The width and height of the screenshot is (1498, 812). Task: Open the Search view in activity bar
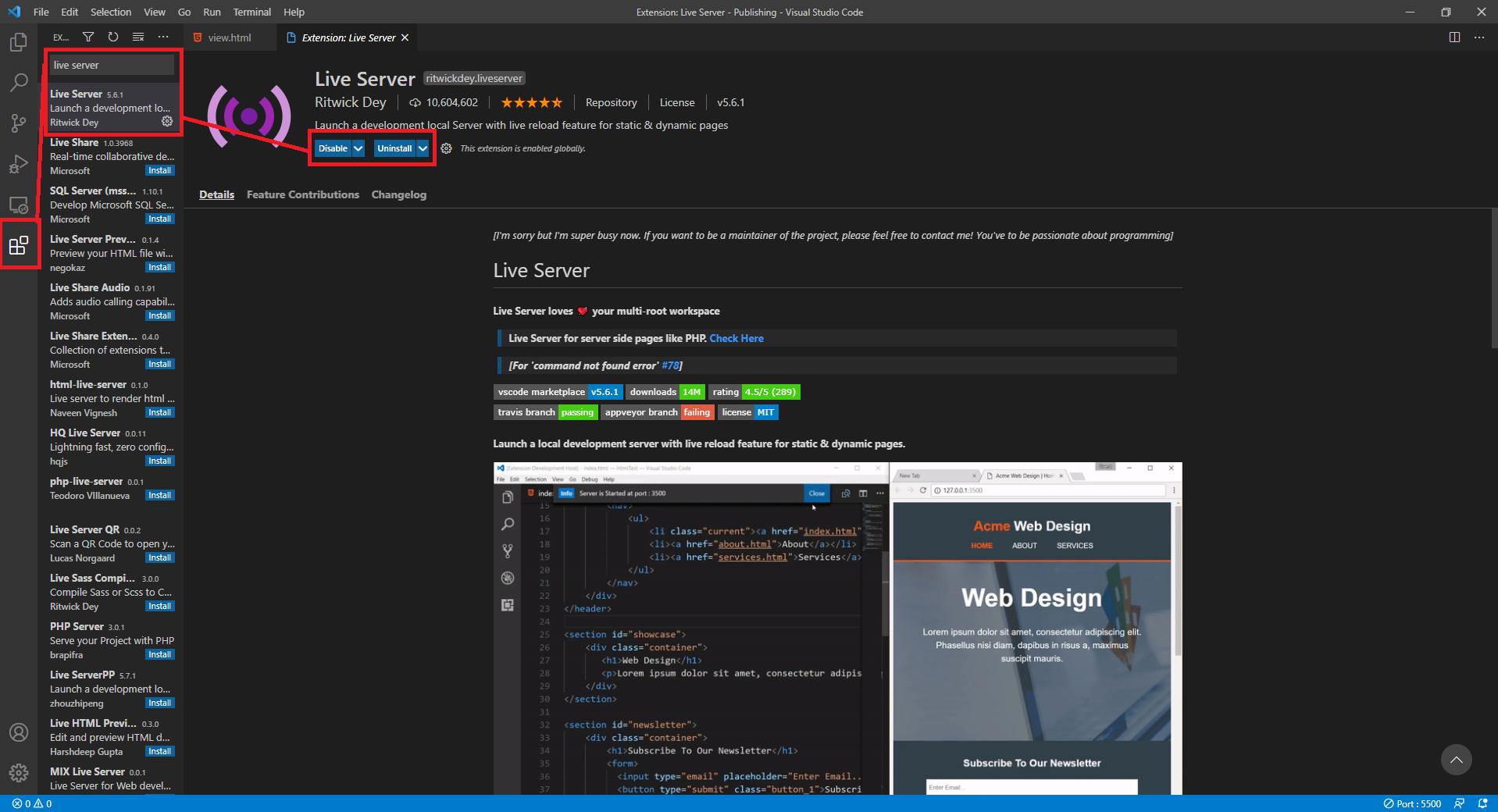(19, 82)
